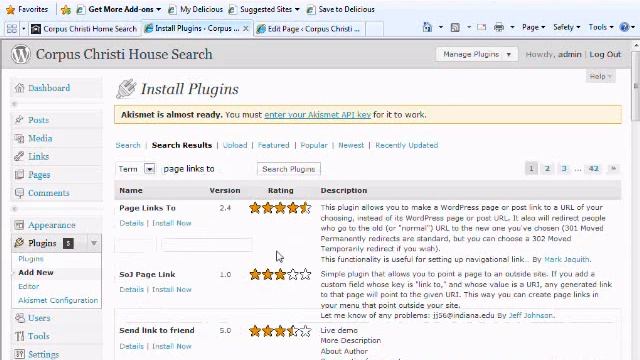Image resolution: width=640 pixels, height=360 pixels.
Task: Switch to Corpus Christi Home Search tab
Action: tap(84, 29)
